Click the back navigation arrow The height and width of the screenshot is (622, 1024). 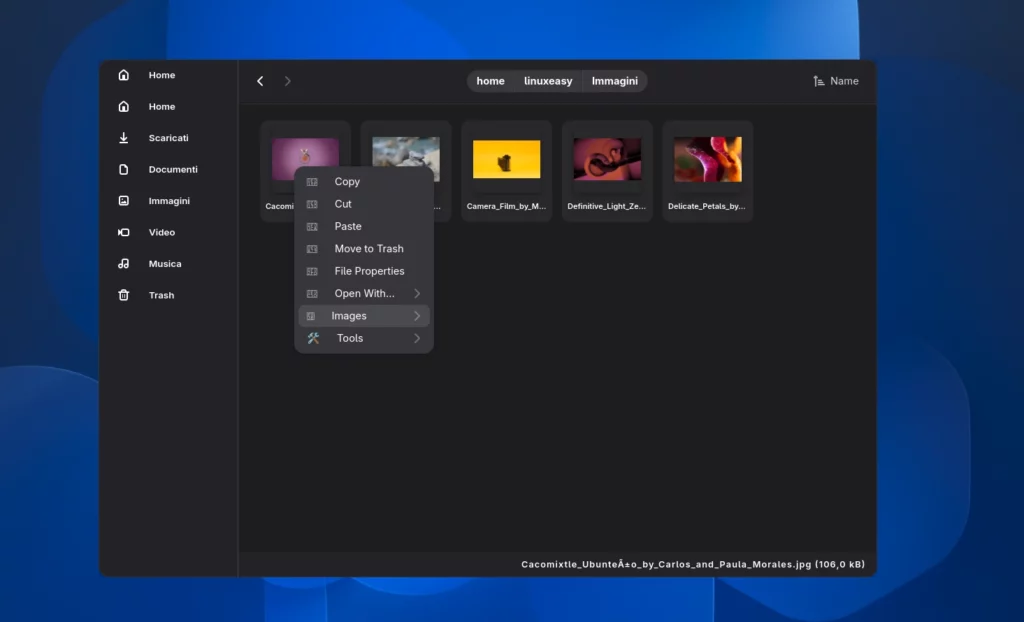tap(260, 81)
